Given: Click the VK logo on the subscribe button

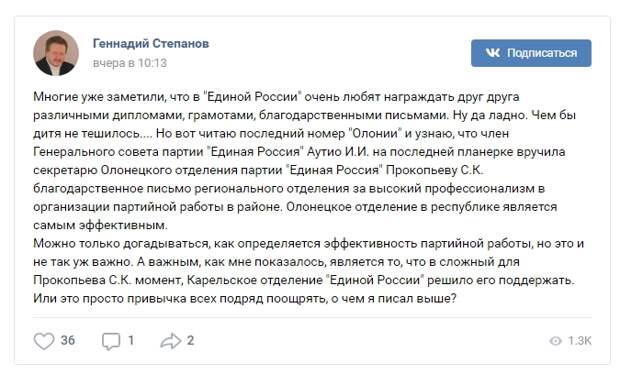Looking at the screenshot, I should [x=493, y=53].
